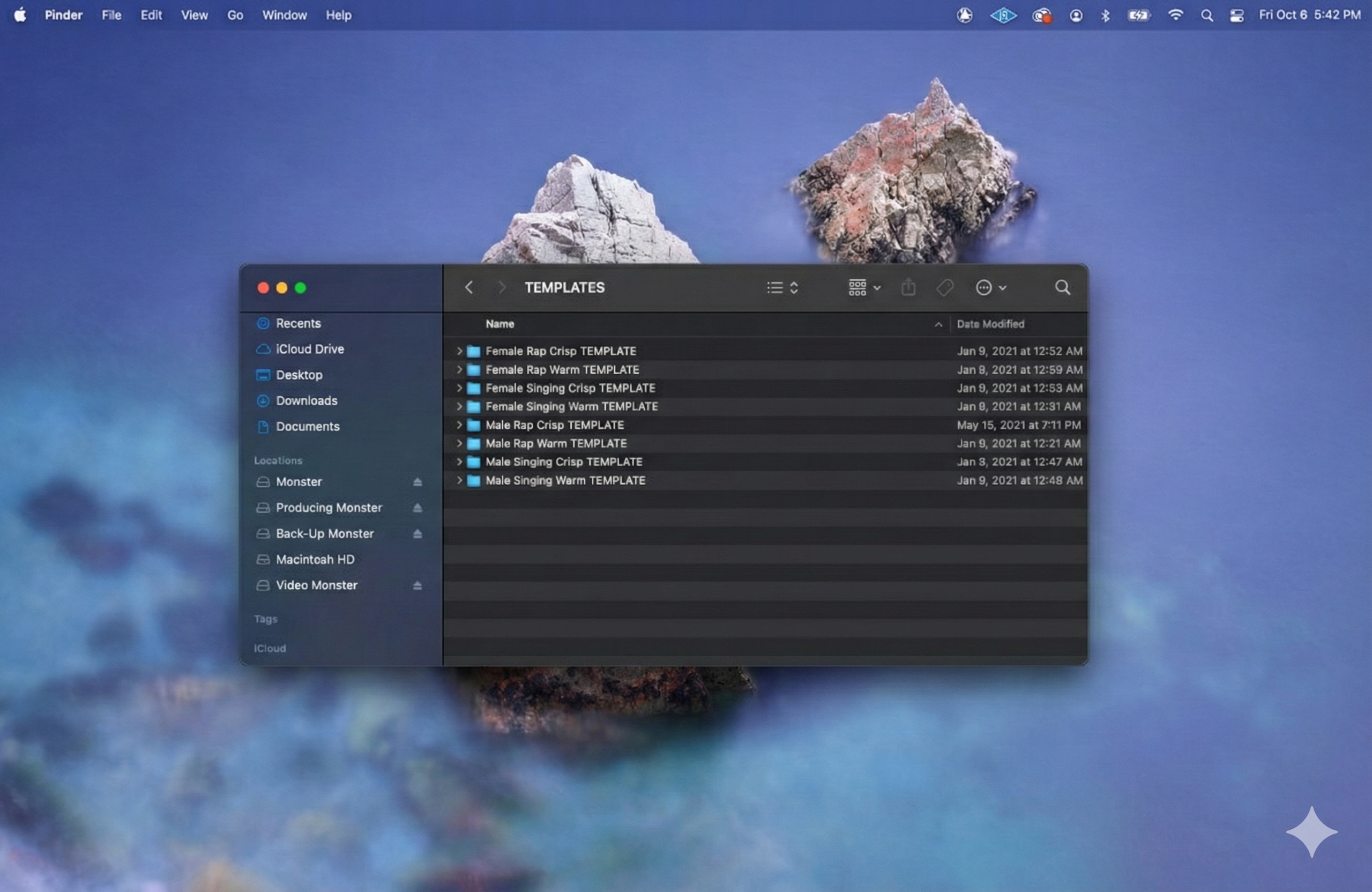The image size is (1372, 892).
Task: Open Spotlight search in menu bar
Action: coord(1206,16)
